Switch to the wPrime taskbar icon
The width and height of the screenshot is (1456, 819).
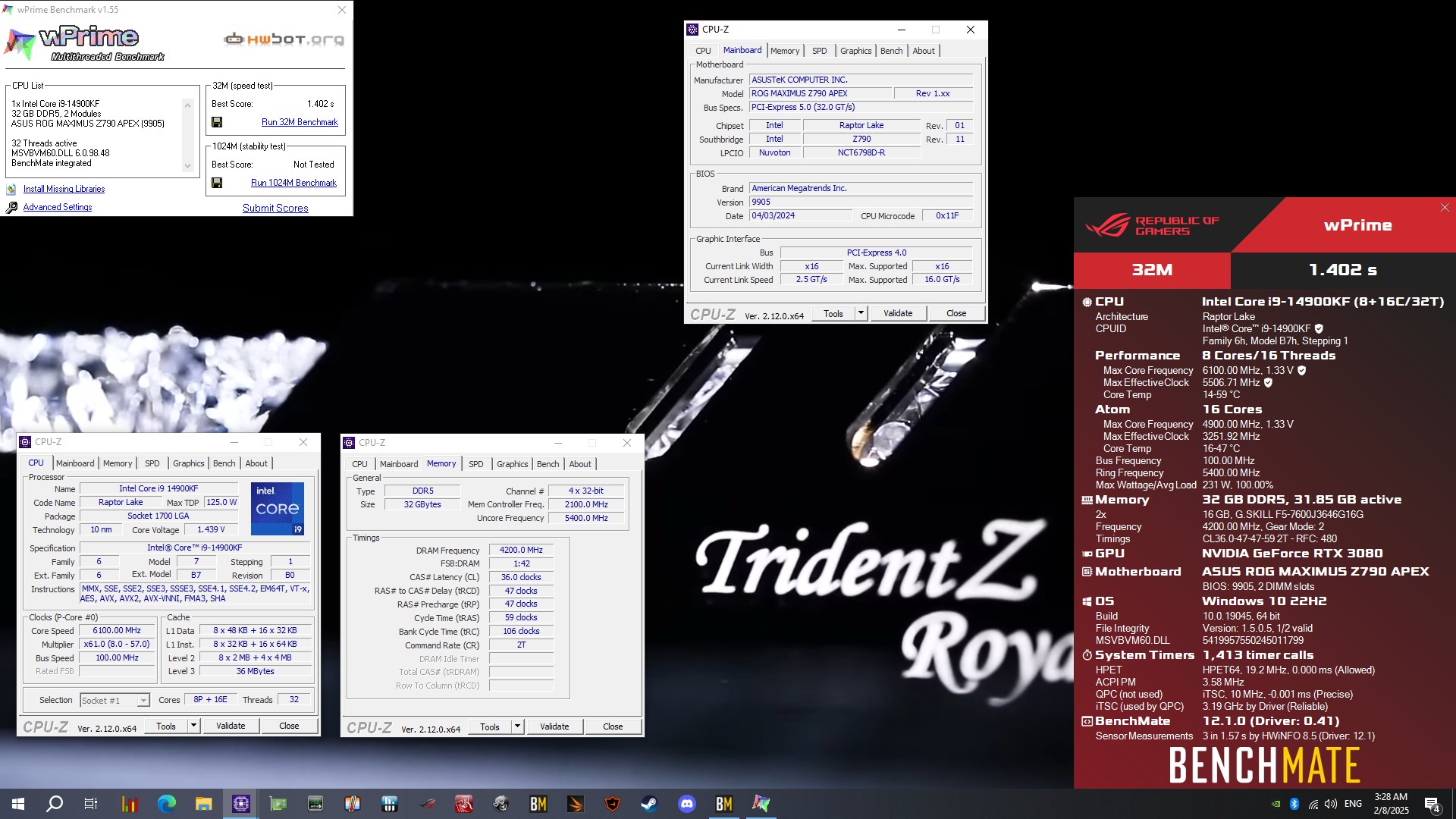point(761,804)
